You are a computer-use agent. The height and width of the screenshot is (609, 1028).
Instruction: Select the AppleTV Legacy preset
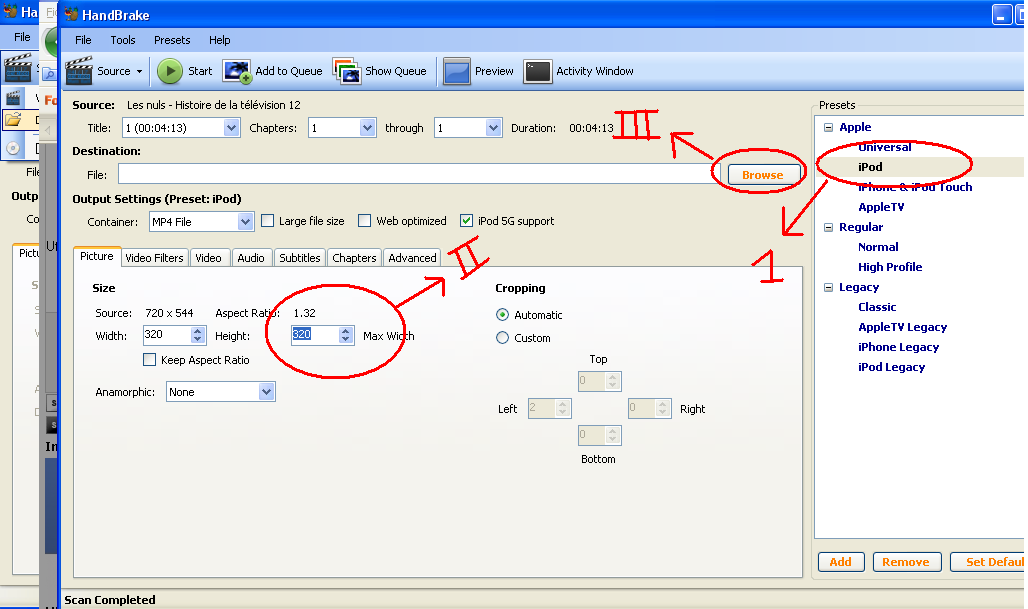click(903, 327)
